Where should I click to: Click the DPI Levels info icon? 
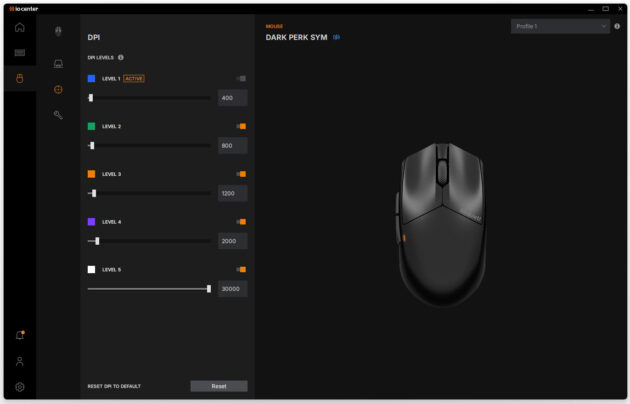pos(121,57)
